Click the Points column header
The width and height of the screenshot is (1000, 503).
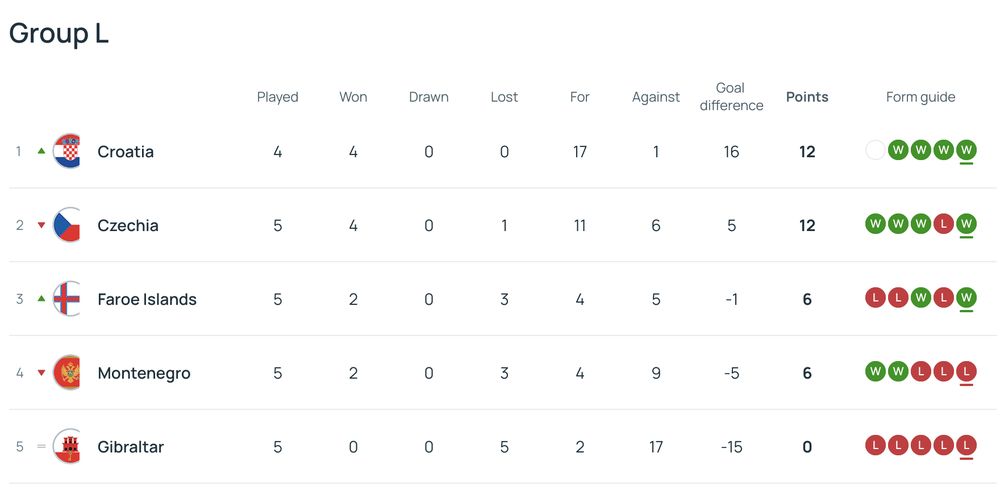click(807, 97)
